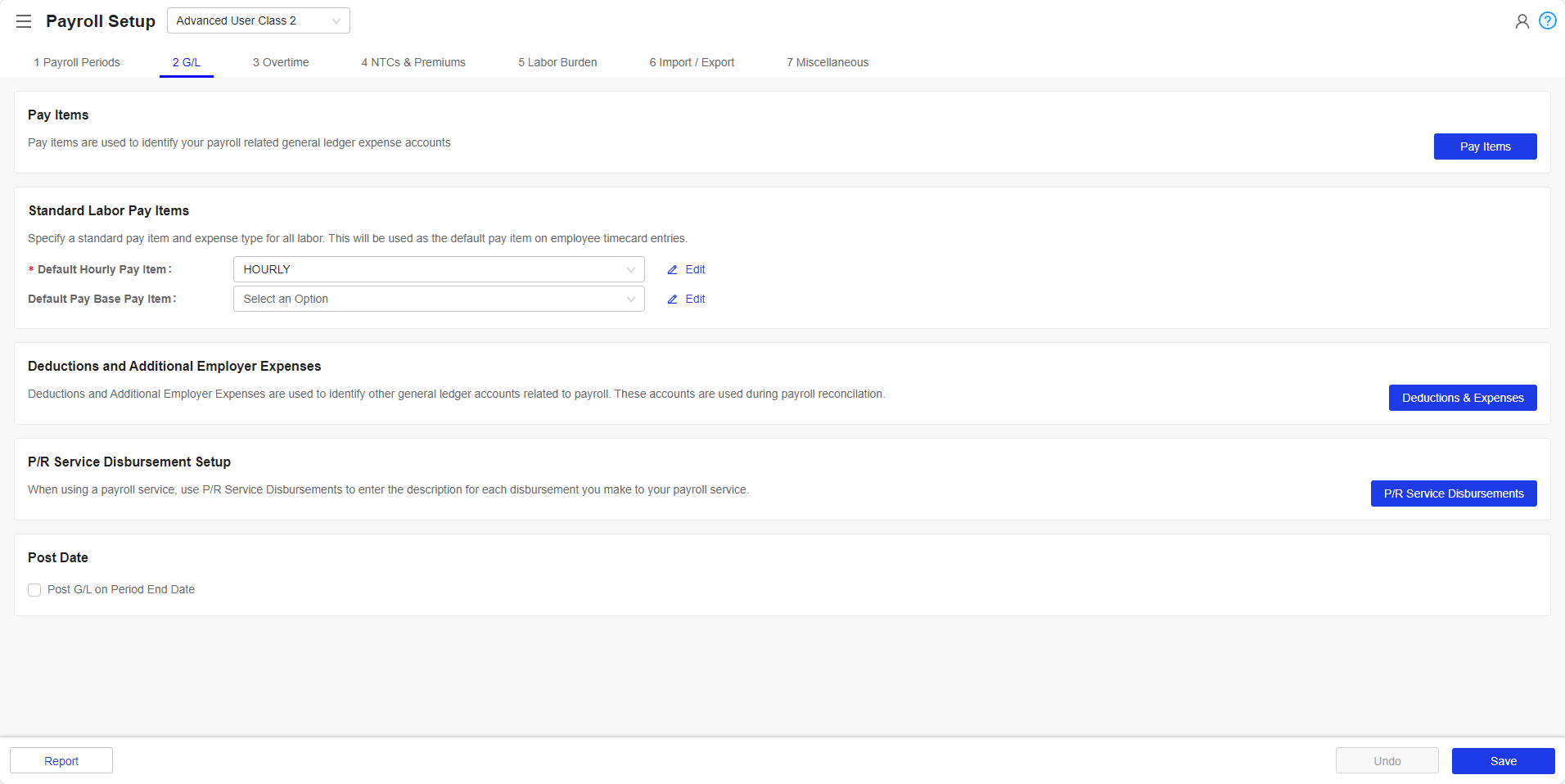
Task: Open the Miscellaneous tab
Action: [x=828, y=63]
